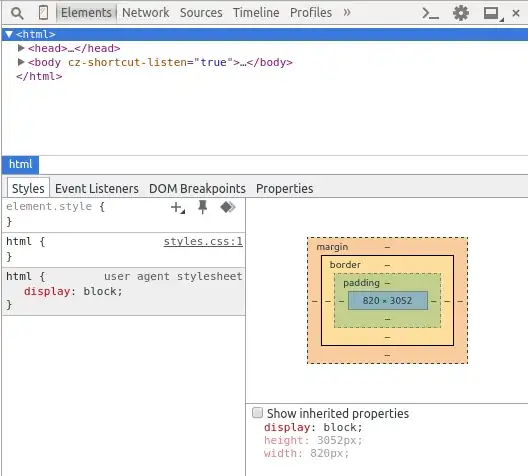The image size is (528, 476).
Task: Show more tabs via double chevron
Action: pyautogui.click(x=347, y=13)
